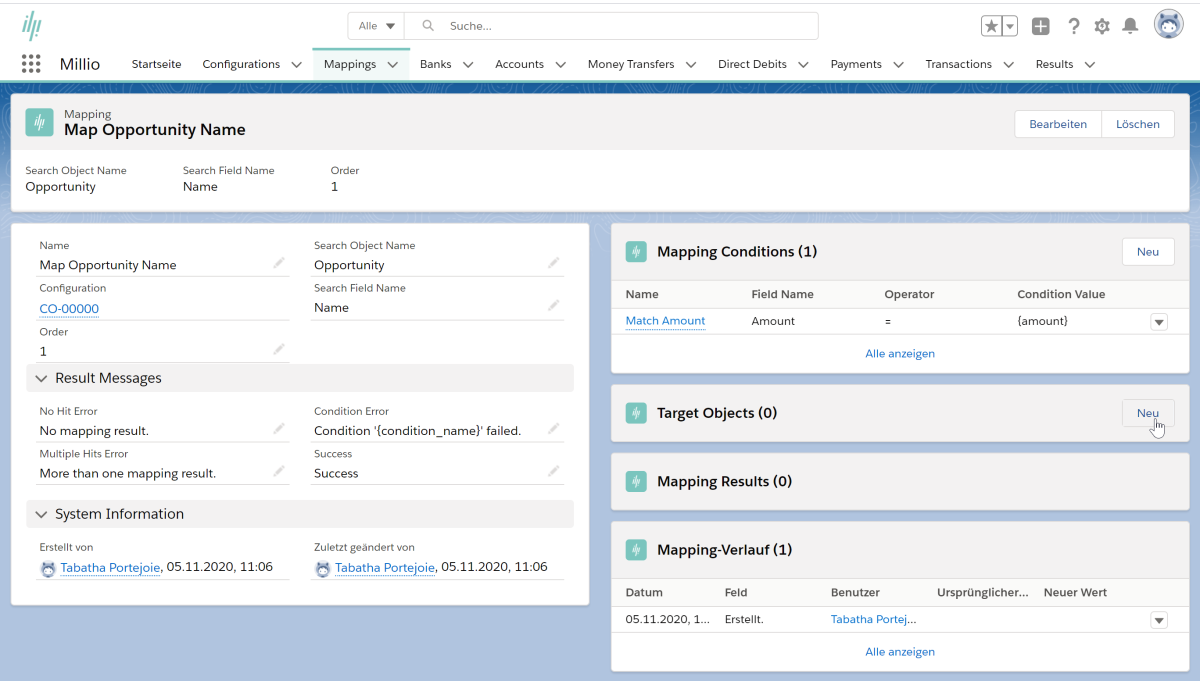
Task: Collapse the System Information section
Action: 42,514
